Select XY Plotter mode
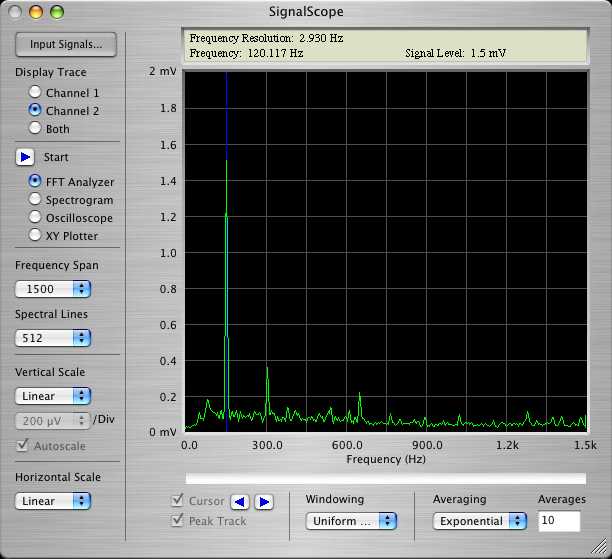The image size is (612, 559). (x=36, y=236)
